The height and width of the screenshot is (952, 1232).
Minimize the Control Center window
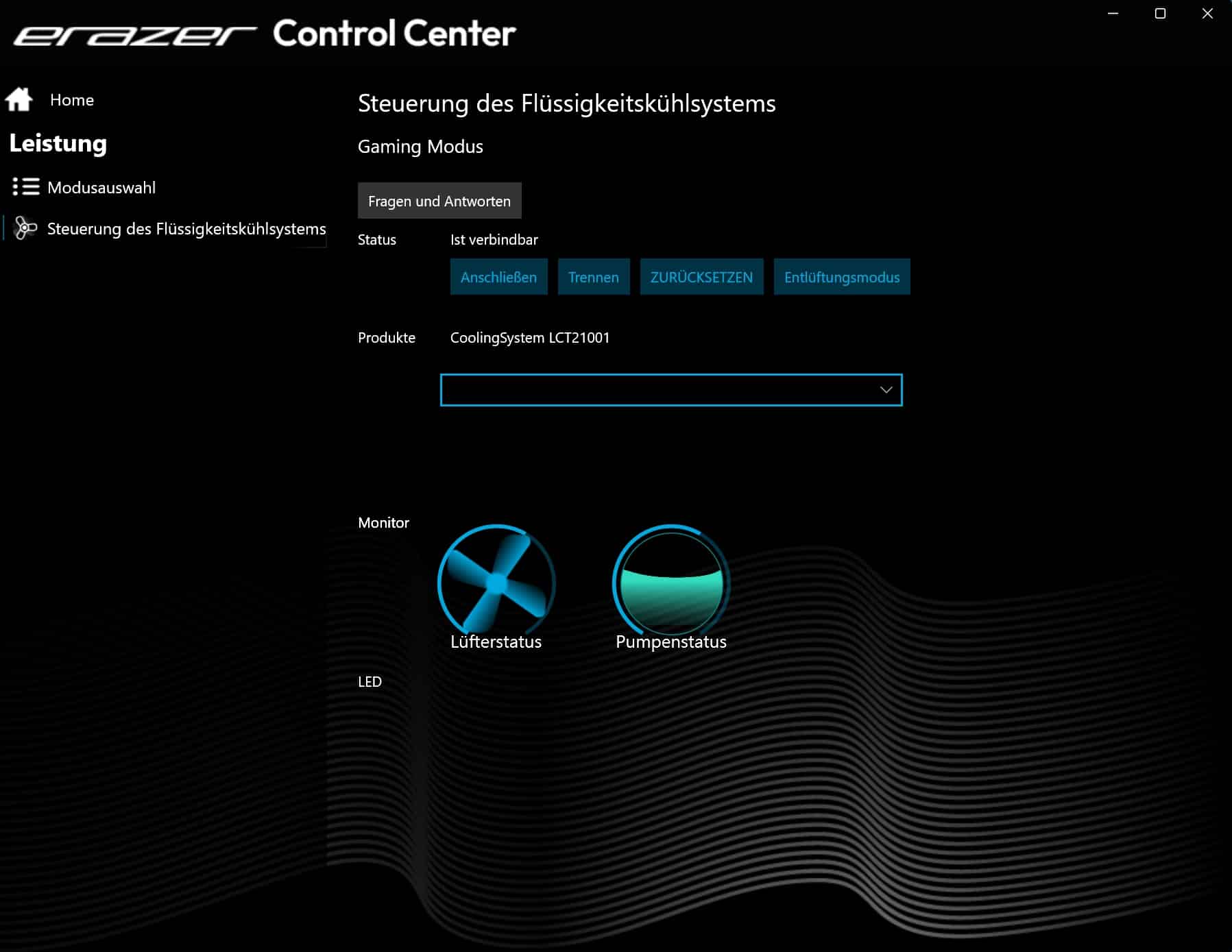coord(1113,14)
